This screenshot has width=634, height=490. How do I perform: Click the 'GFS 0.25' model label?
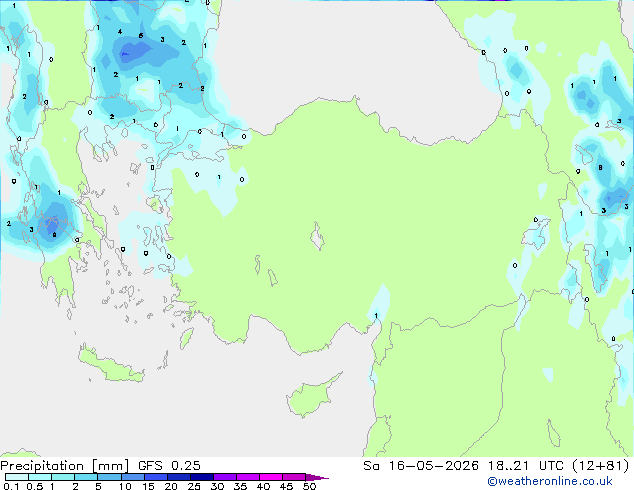(x=169, y=466)
